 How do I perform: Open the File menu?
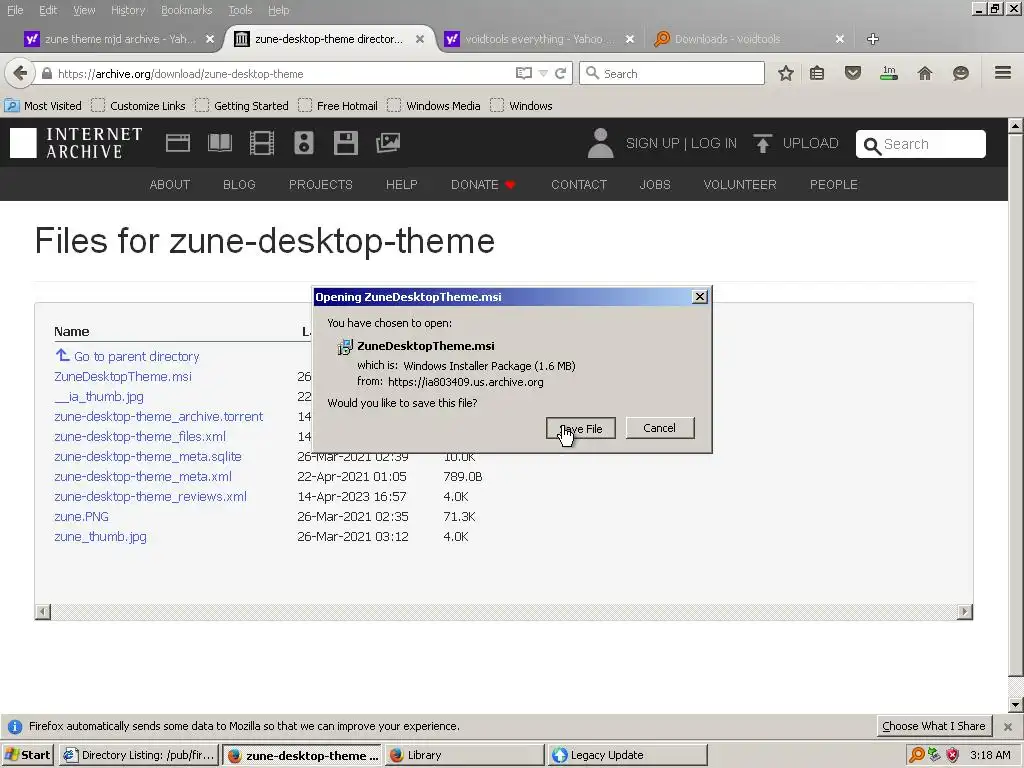15,10
